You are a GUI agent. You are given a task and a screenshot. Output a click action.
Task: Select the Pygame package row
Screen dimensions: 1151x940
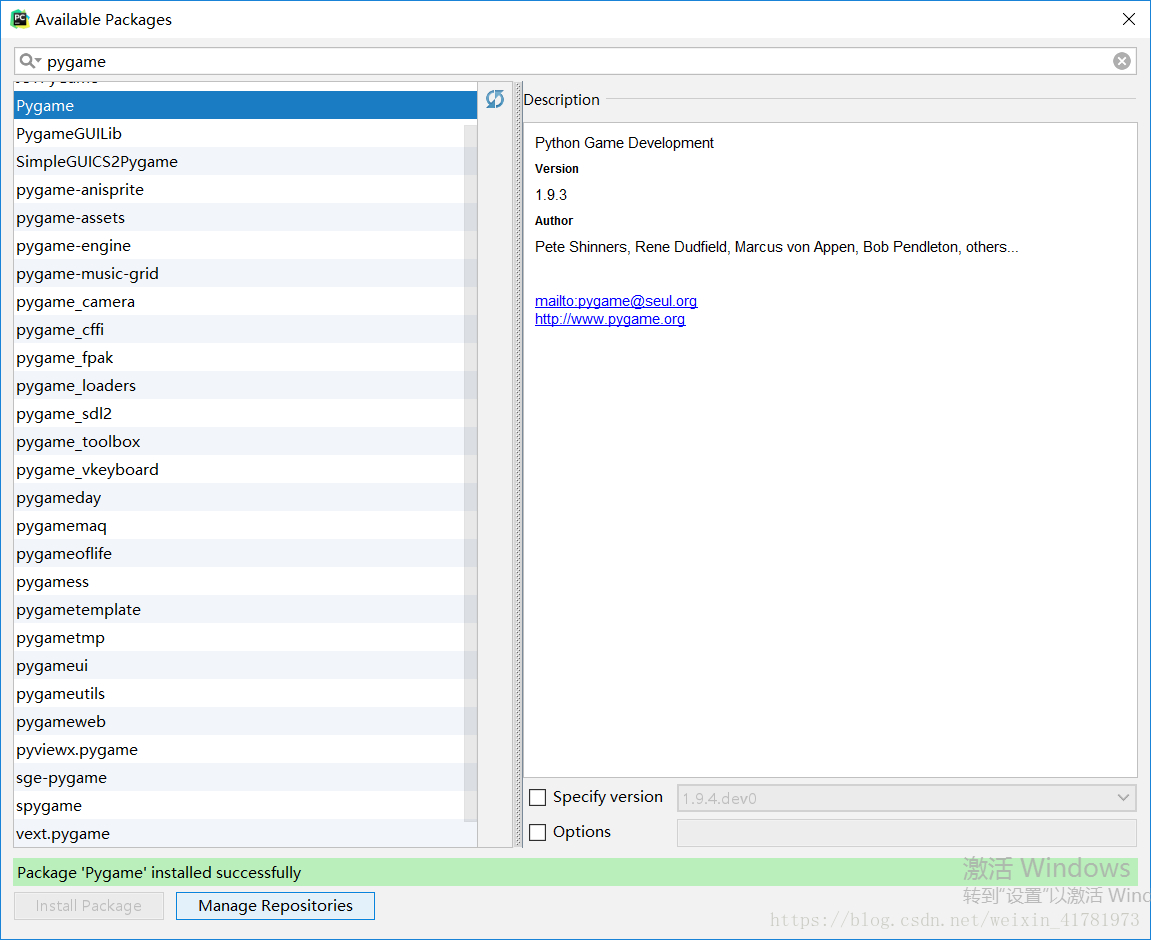(x=245, y=105)
